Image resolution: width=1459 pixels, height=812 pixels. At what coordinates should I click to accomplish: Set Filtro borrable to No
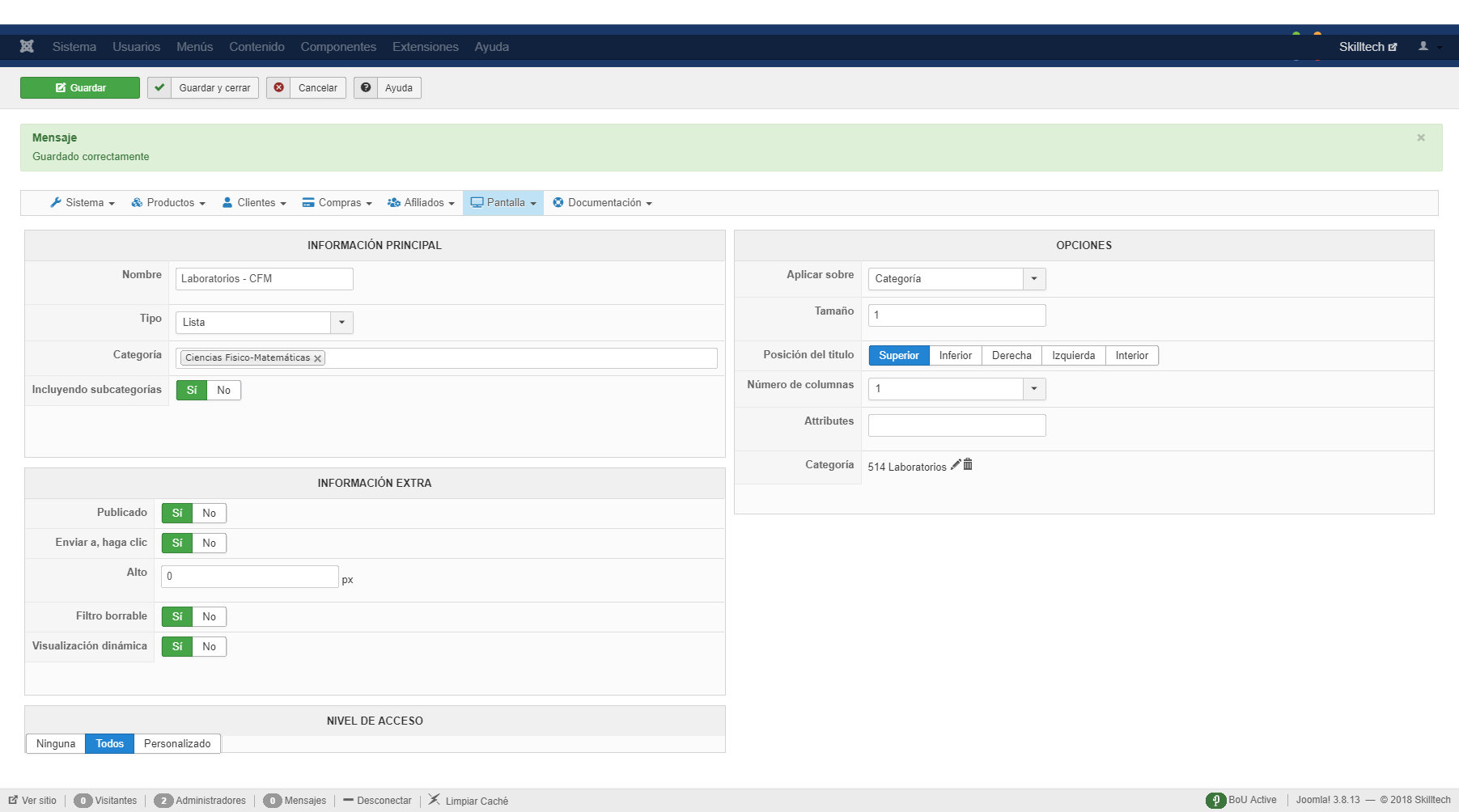pyautogui.click(x=210, y=616)
